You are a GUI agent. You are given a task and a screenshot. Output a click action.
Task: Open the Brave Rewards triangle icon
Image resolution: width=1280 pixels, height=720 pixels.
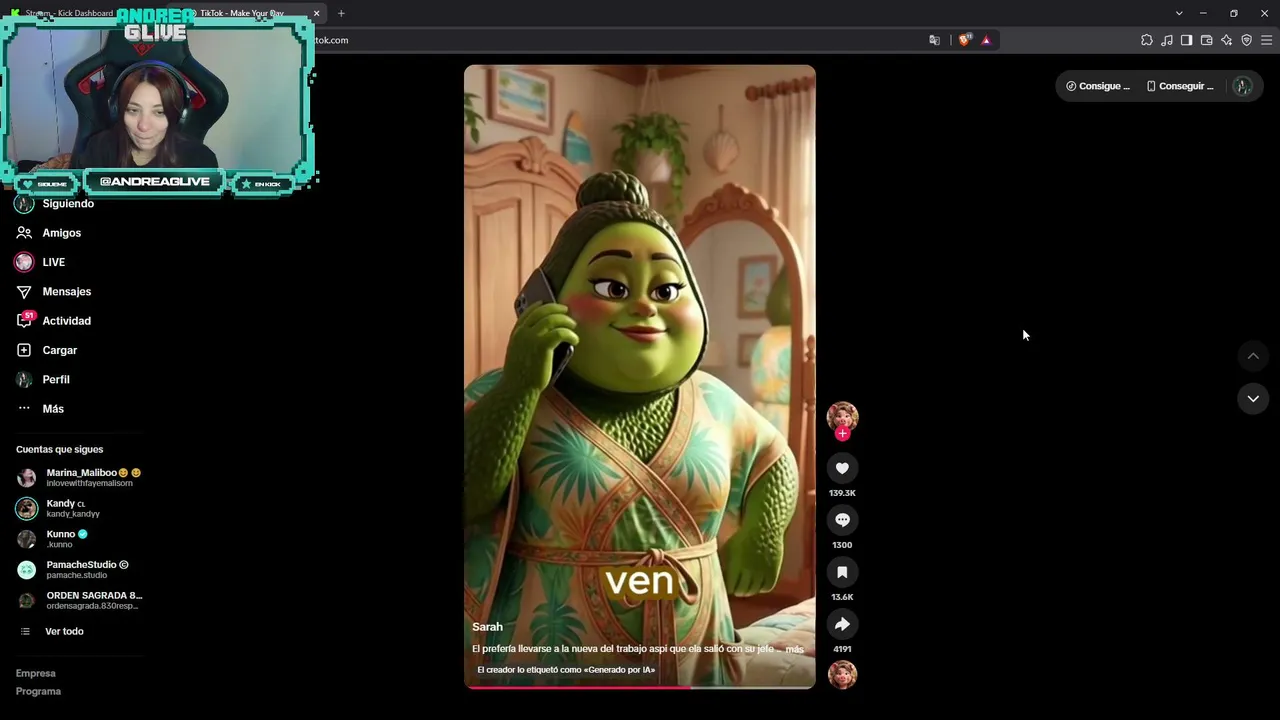point(986,40)
